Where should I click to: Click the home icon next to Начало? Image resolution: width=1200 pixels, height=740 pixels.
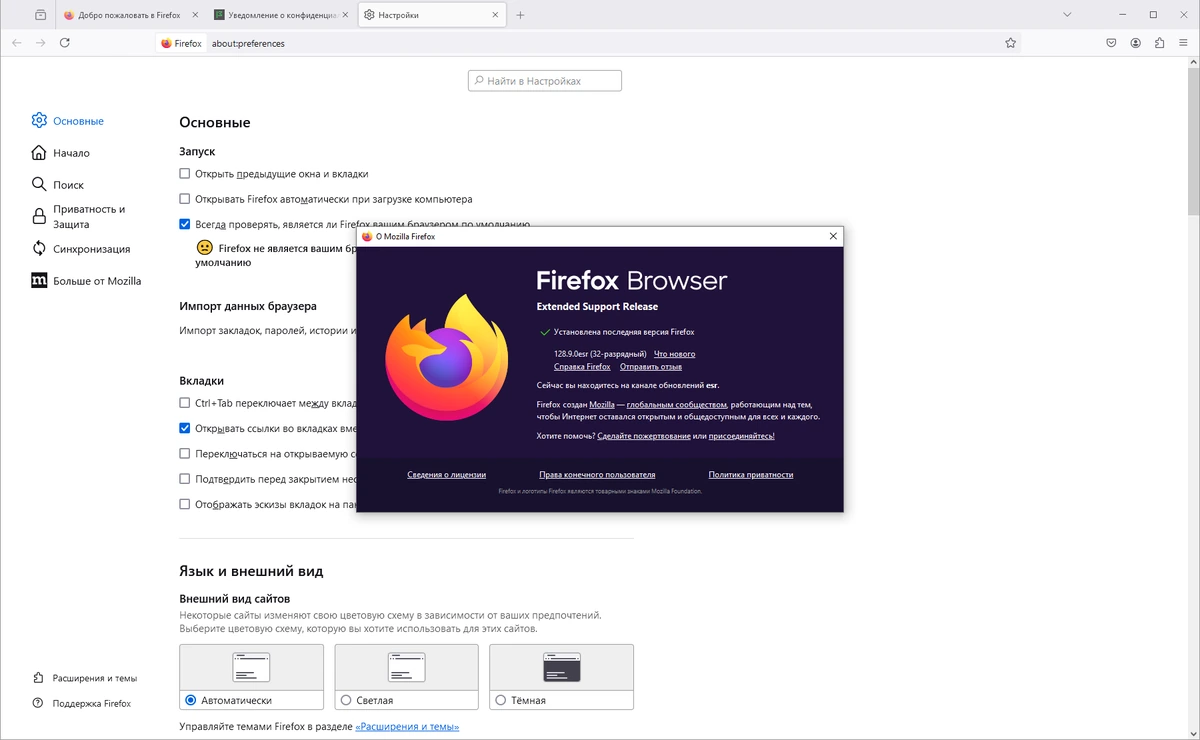39,153
